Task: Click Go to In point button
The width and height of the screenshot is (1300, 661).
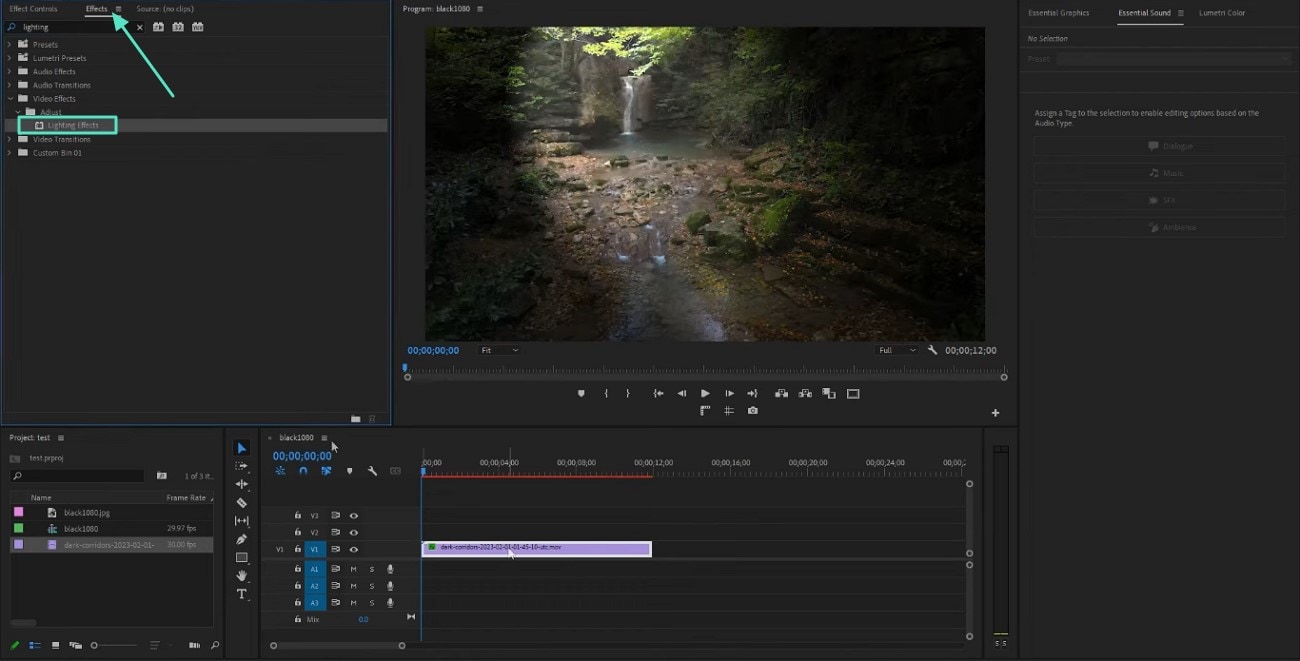Action: tap(658, 393)
